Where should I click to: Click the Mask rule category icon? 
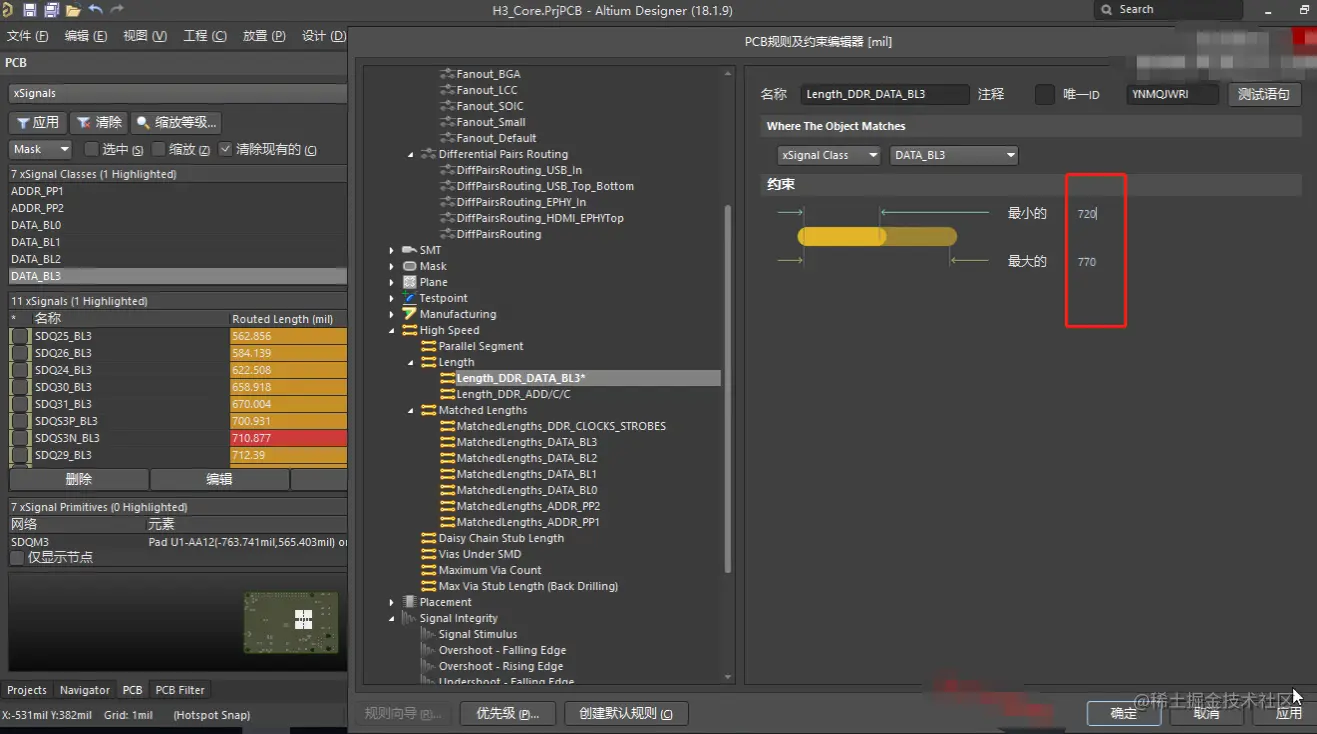[409, 266]
